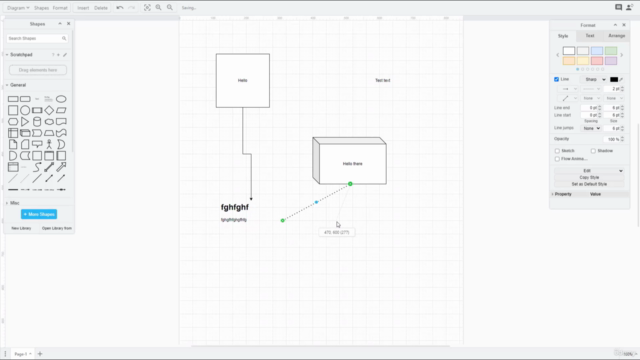Click Set as Default Style button
This screenshot has width=640, height=360.
click(589, 184)
